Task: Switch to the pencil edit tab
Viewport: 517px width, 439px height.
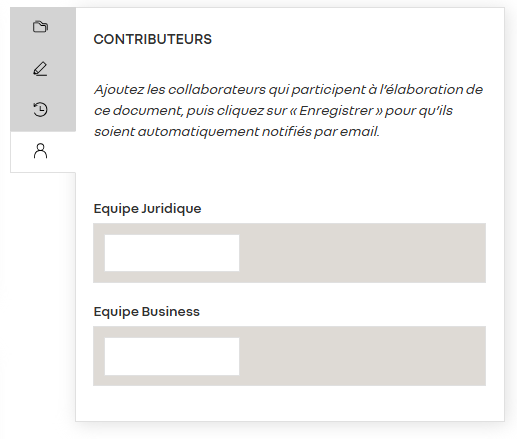Action: click(40, 69)
